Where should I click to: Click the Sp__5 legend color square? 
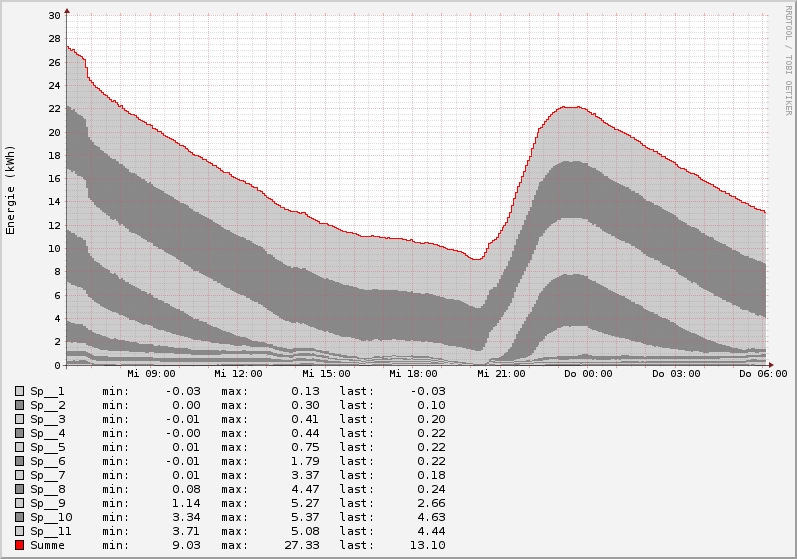[19, 447]
